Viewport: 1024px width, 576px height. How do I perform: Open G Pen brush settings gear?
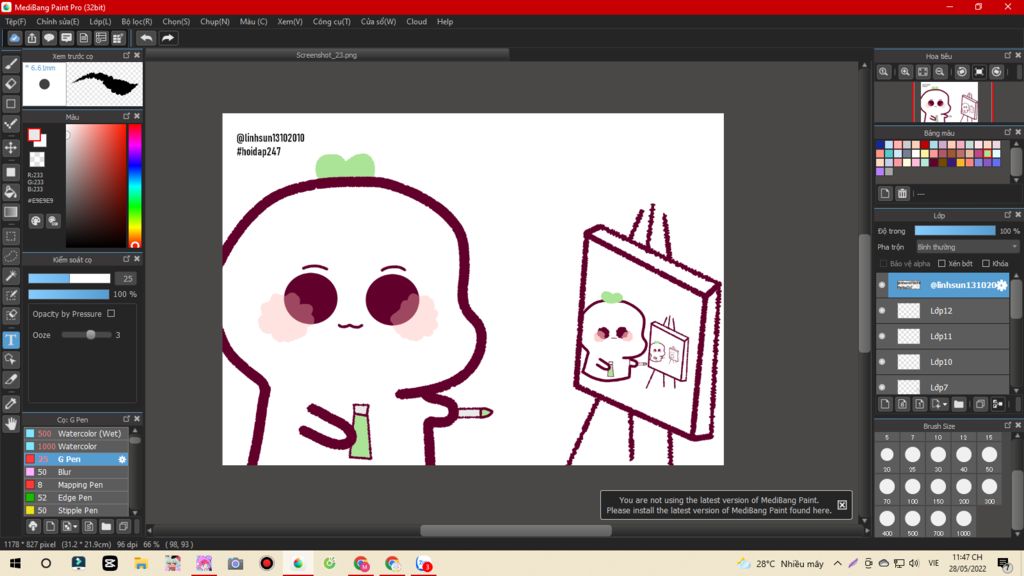coord(122,459)
